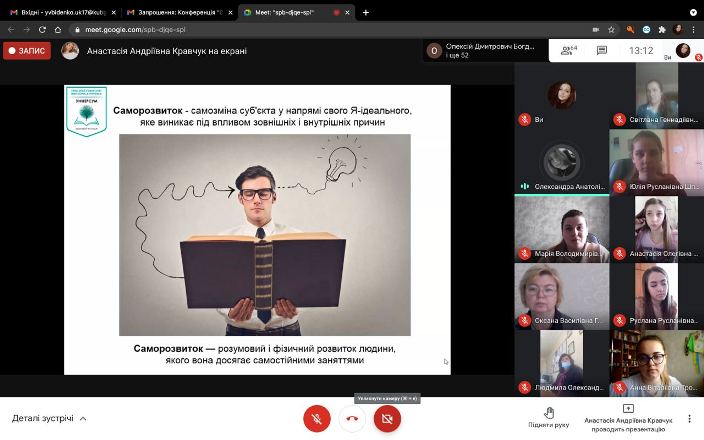Open the three-dot more options menu

point(689,418)
